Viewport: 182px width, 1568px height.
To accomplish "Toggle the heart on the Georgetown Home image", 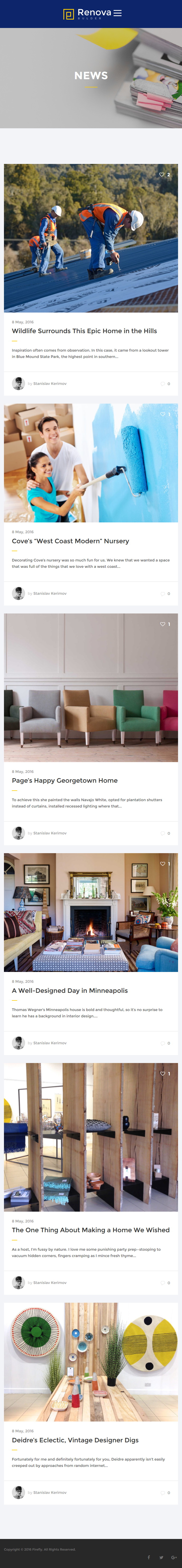I will click(x=162, y=624).
